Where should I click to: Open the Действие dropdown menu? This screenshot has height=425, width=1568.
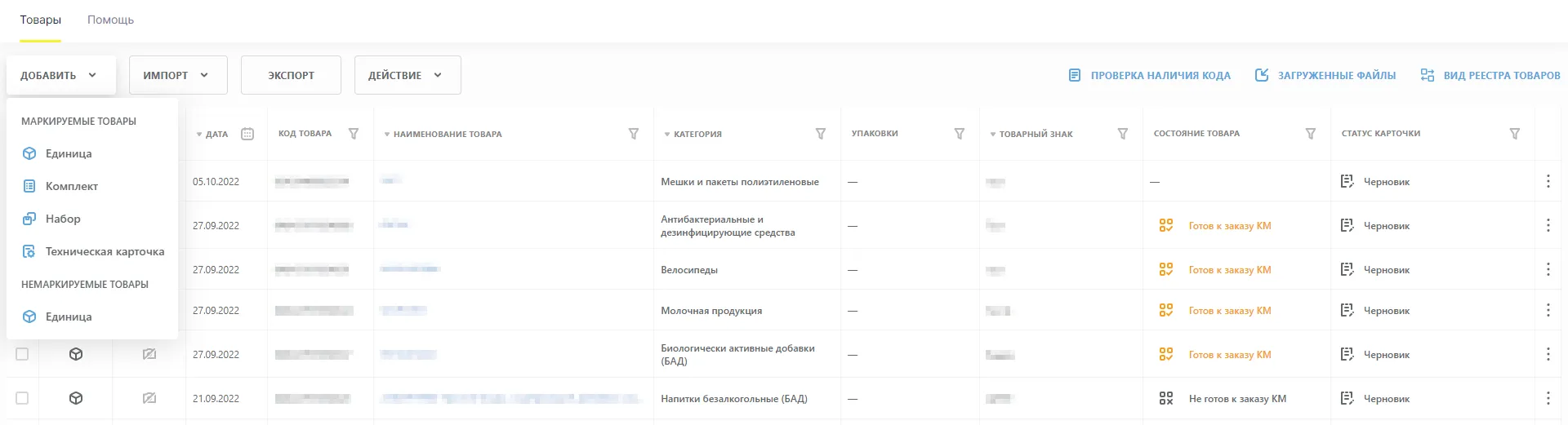[x=407, y=75]
